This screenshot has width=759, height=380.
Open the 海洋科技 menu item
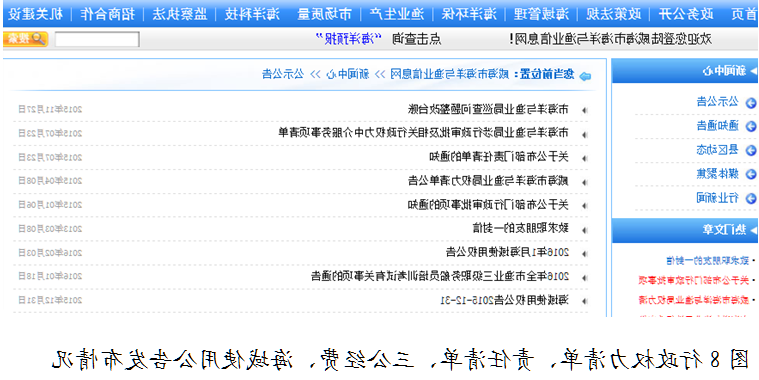pos(252,15)
